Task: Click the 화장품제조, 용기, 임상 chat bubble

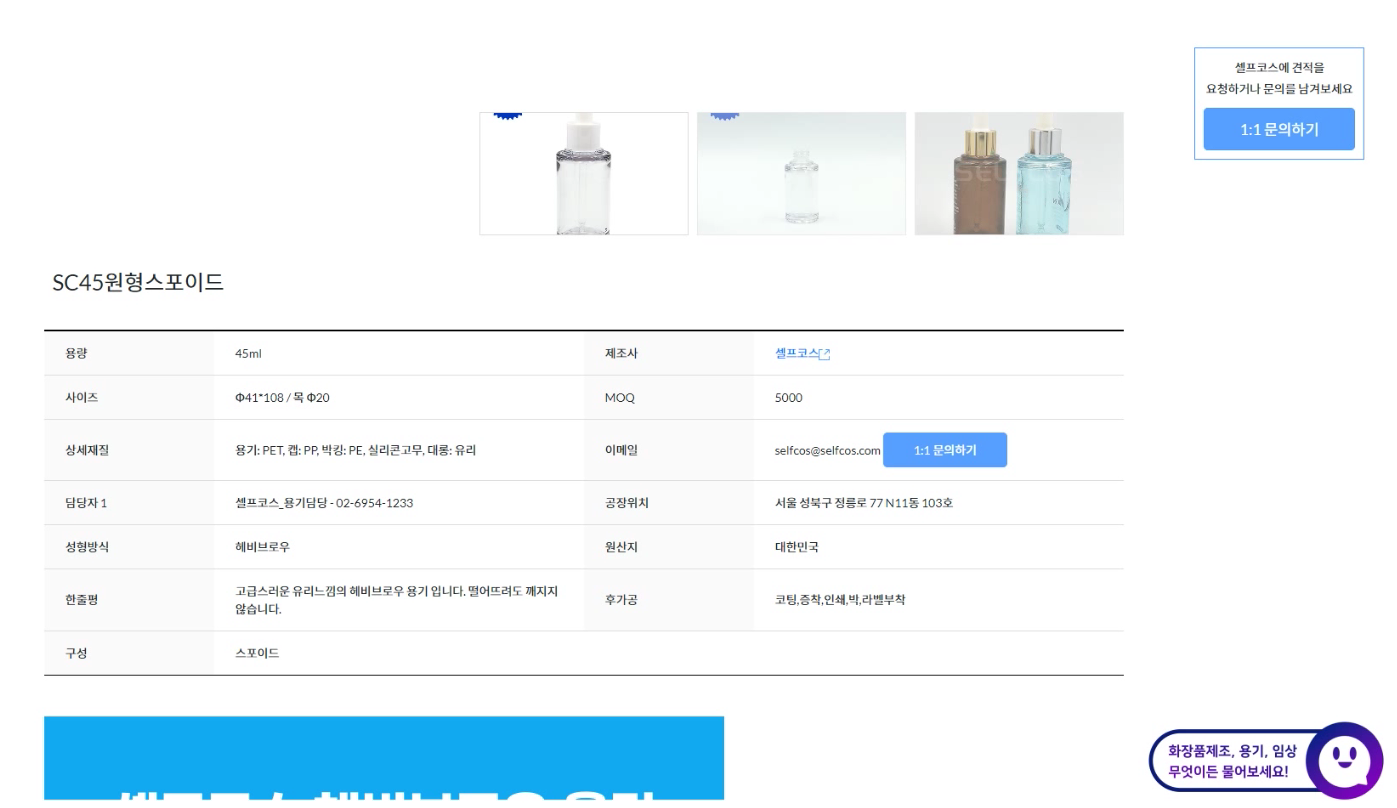Action: point(1232,761)
